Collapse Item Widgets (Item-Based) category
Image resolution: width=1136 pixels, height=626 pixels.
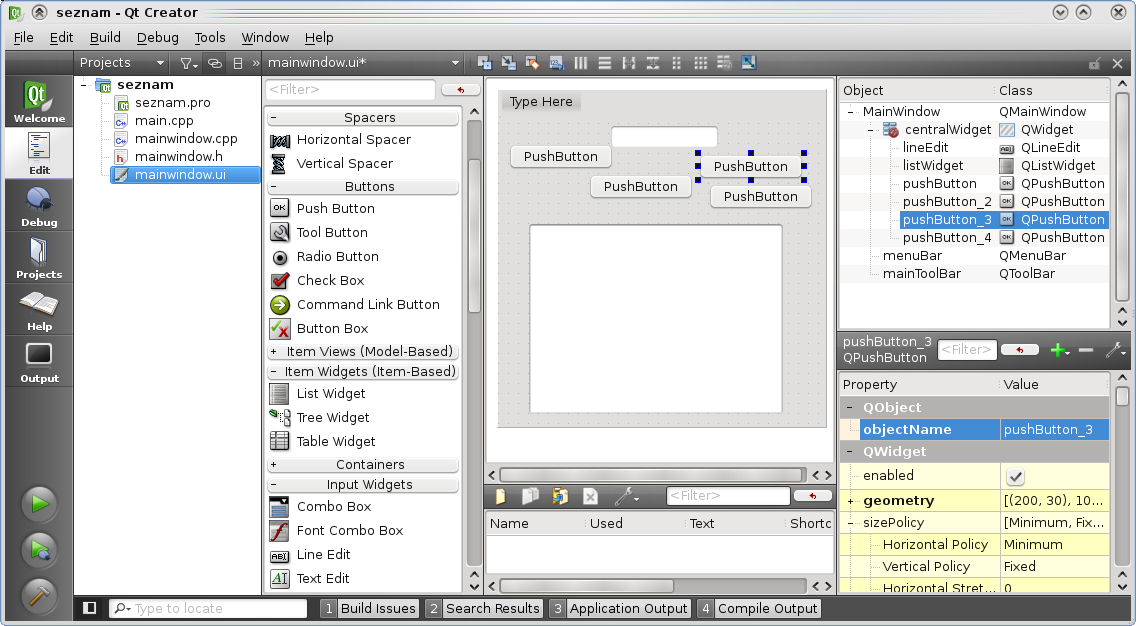tap(273, 372)
